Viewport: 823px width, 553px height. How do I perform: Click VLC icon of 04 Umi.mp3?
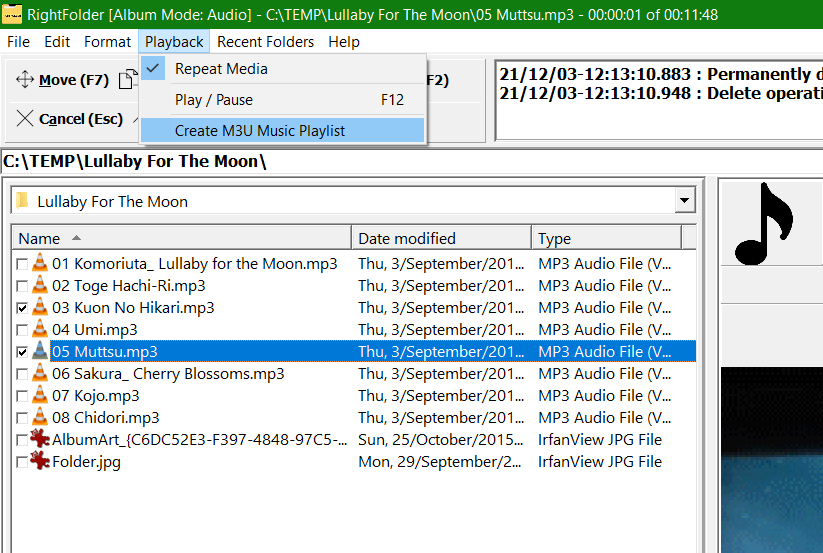40,329
